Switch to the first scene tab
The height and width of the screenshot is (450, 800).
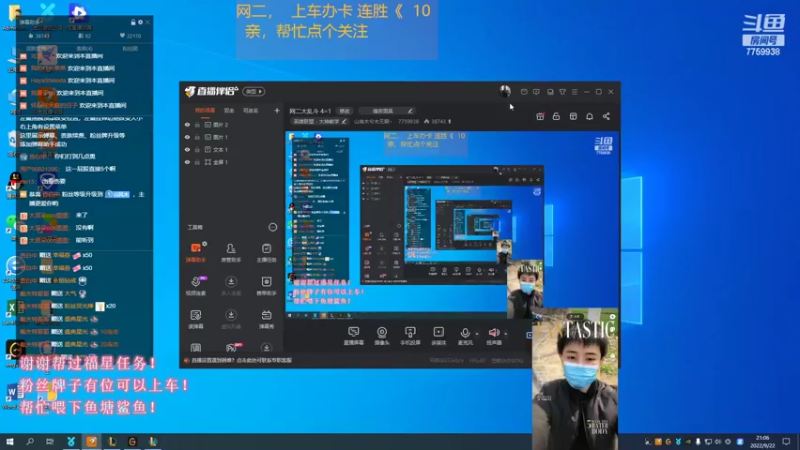pos(205,111)
